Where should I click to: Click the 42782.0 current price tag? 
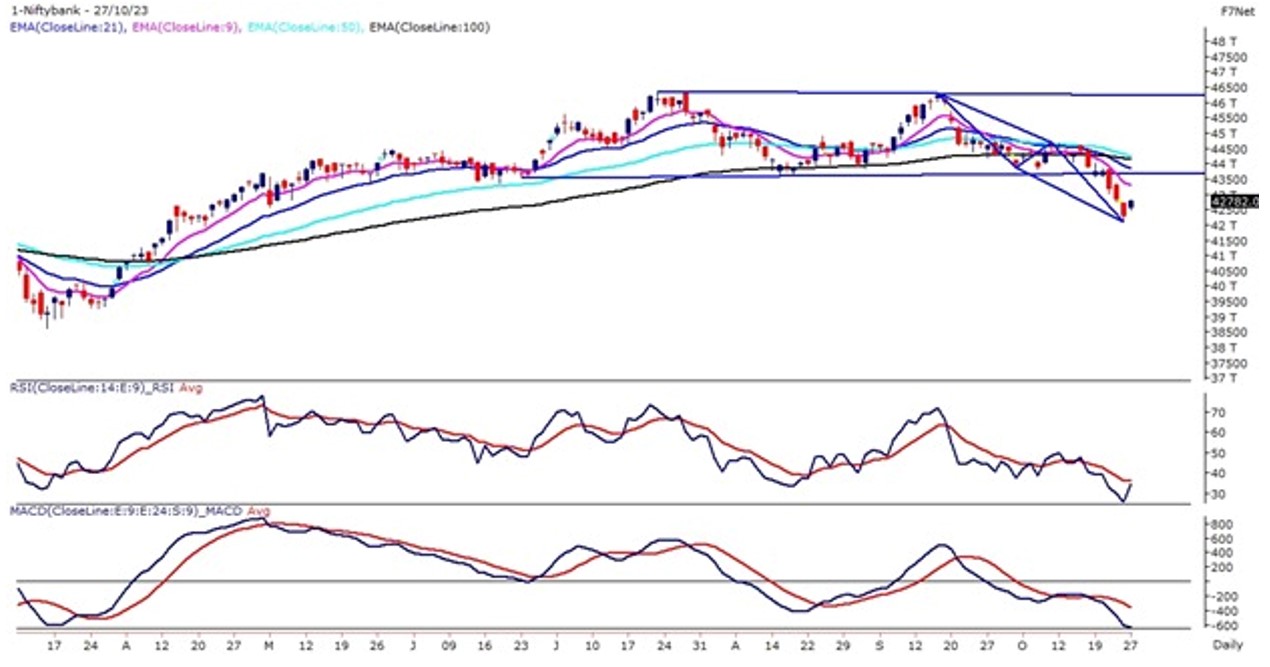pyautogui.click(x=1233, y=201)
